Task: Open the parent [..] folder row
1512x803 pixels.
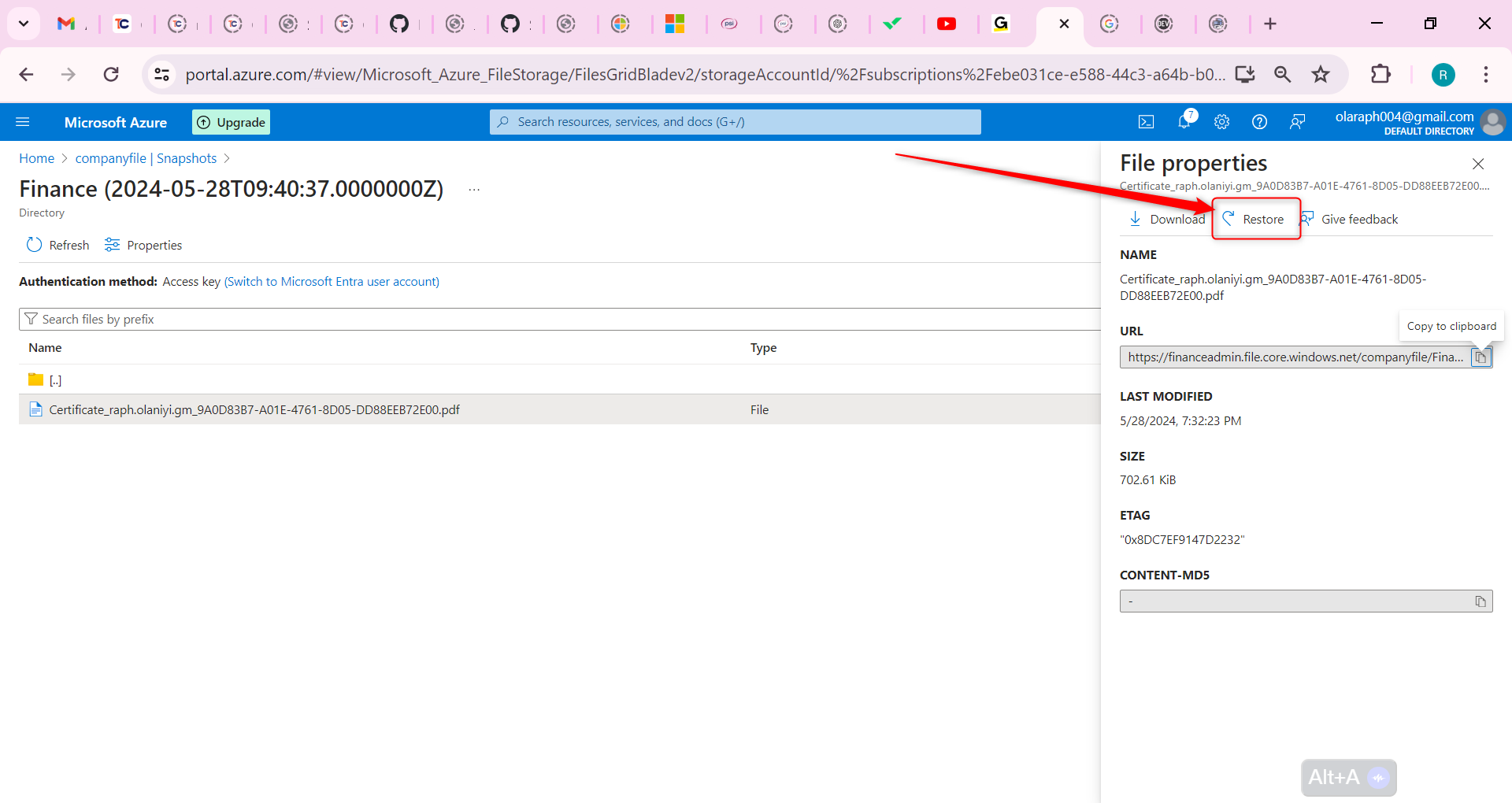Action: 560,379
